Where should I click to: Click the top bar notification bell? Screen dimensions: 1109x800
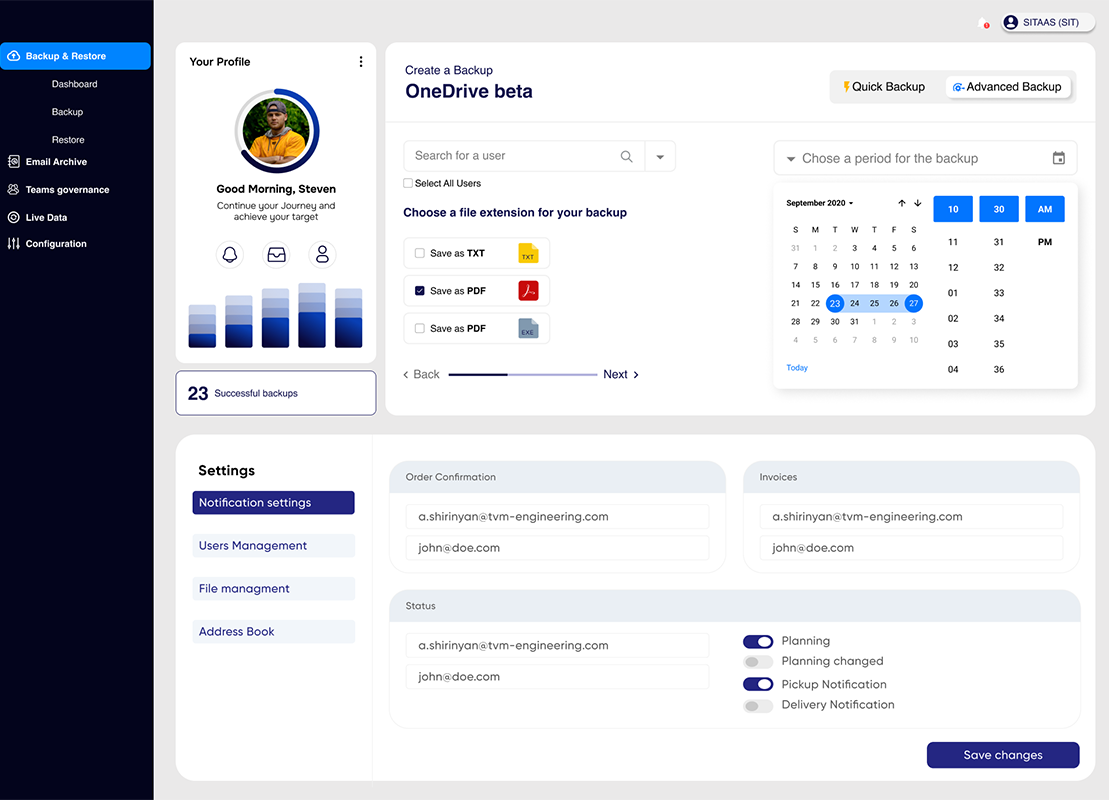(984, 23)
